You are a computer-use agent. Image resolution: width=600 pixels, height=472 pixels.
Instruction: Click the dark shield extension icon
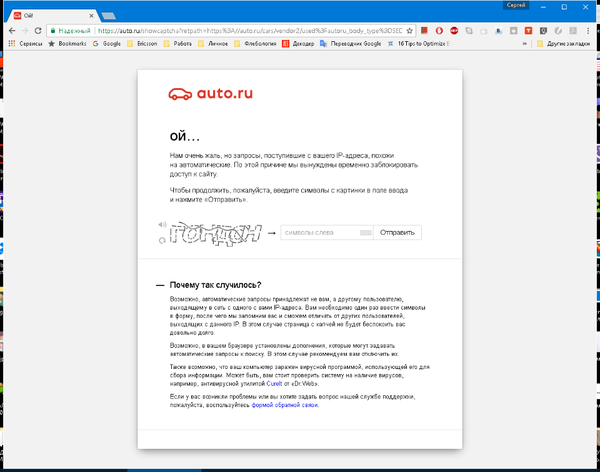543,31
